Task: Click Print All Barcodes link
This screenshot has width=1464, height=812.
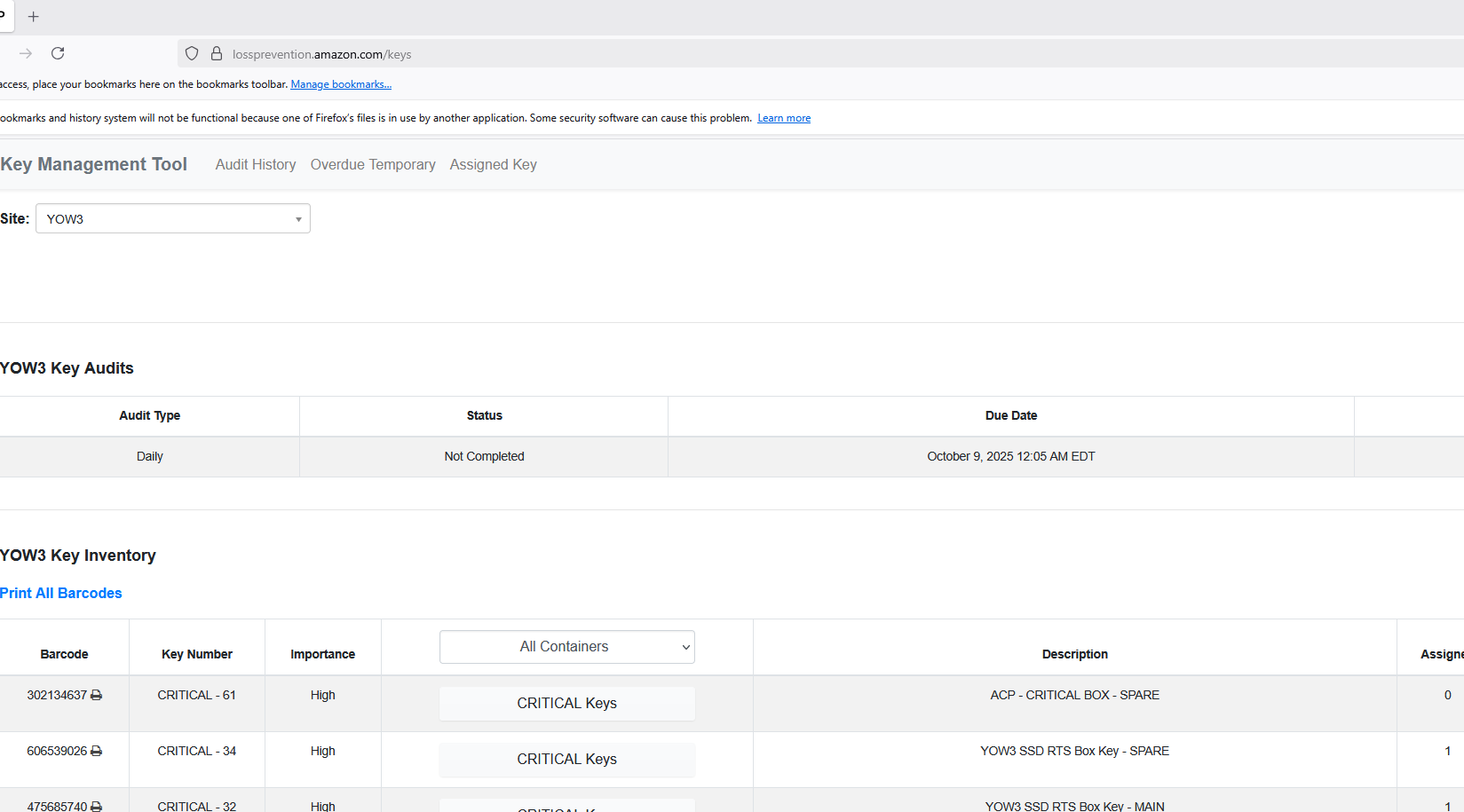Action: click(61, 593)
